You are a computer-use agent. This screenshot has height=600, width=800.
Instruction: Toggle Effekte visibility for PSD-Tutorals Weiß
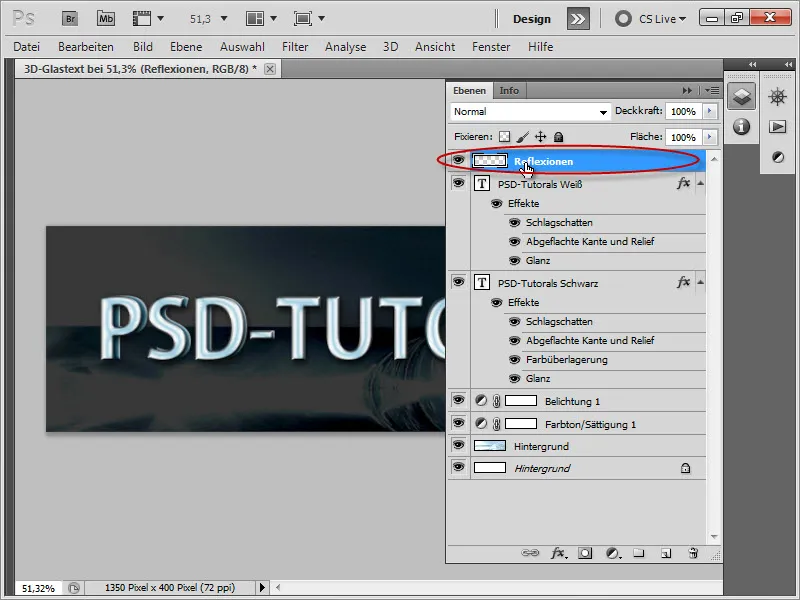[x=496, y=204]
